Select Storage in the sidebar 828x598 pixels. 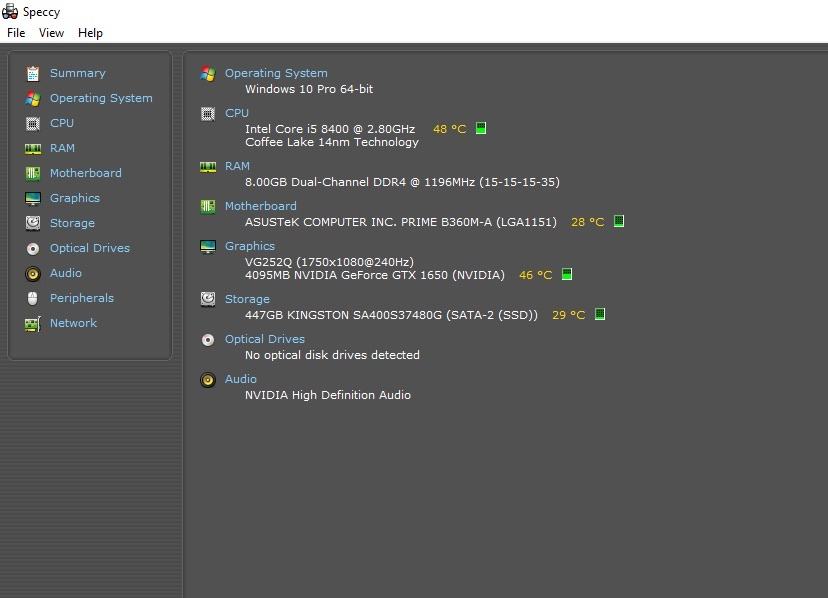coord(72,223)
